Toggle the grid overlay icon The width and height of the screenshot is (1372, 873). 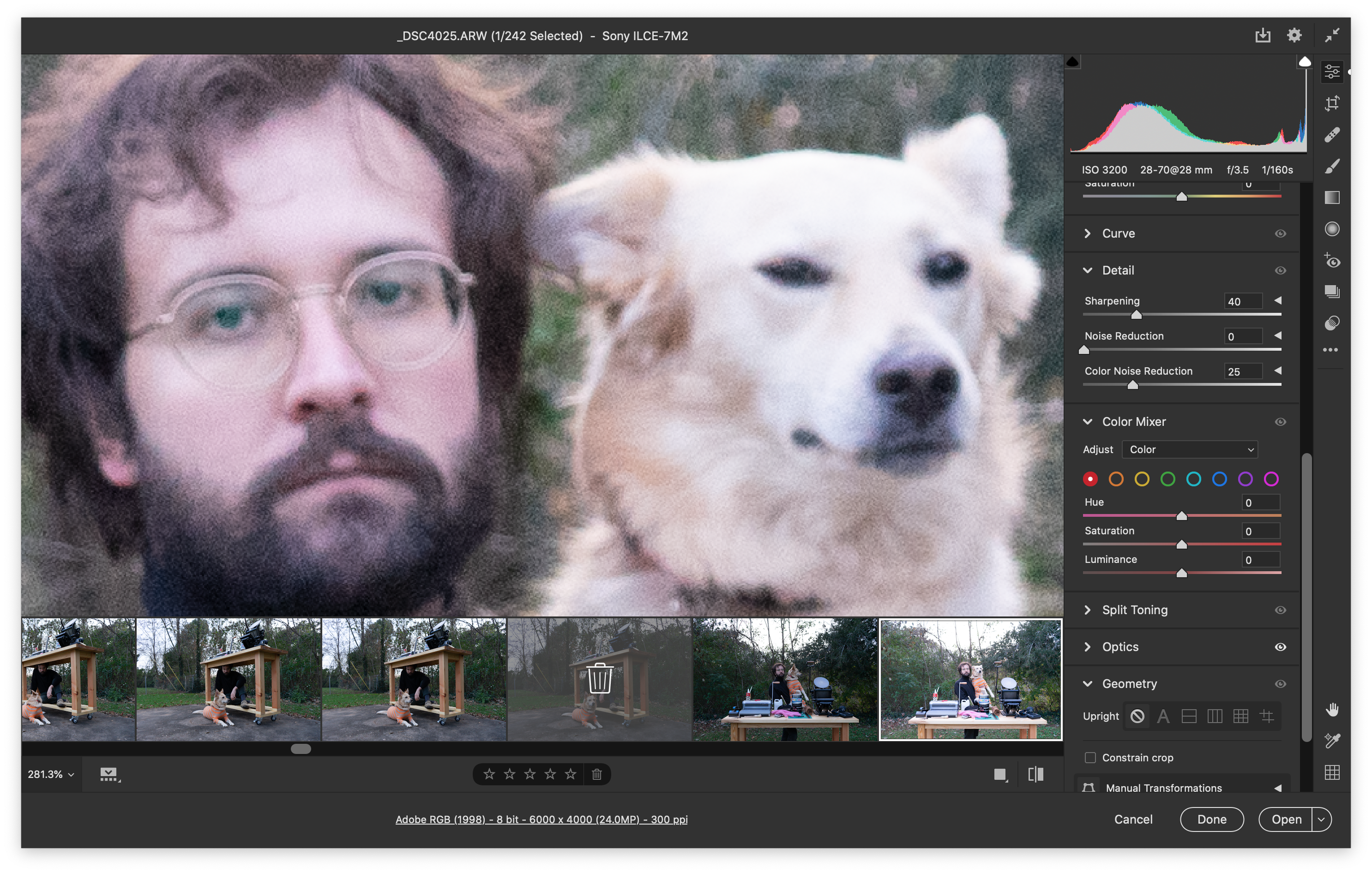[x=1331, y=773]
